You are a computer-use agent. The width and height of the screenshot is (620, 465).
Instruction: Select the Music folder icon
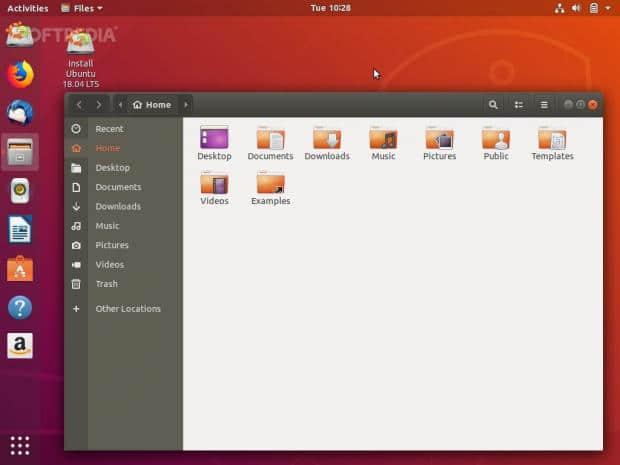pyautogui.click(x=383, y=141)
